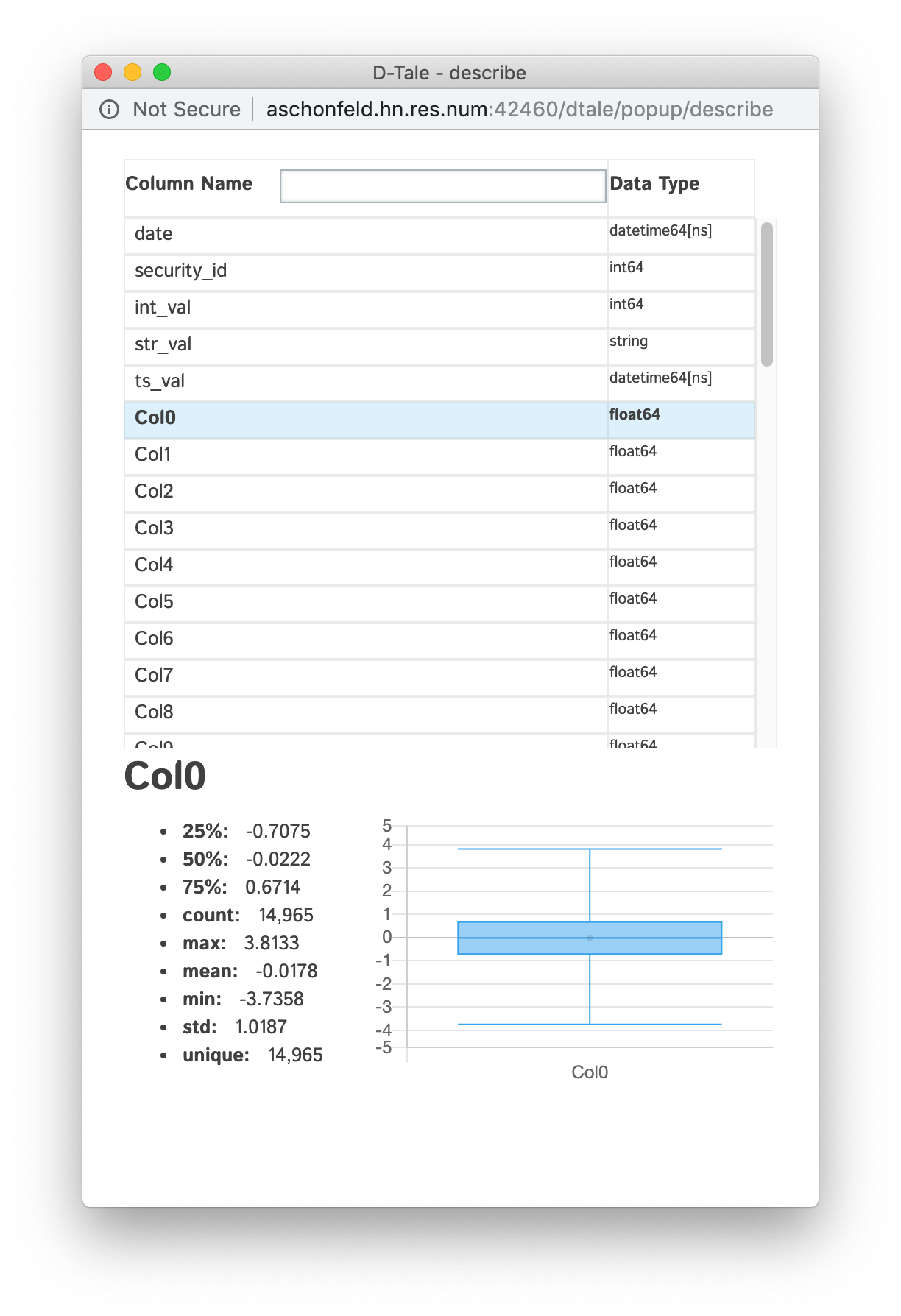This screenshot has height=1316, width=901.
Task: Click the page URL in the address bar
Action: click(x=519, y=110)
